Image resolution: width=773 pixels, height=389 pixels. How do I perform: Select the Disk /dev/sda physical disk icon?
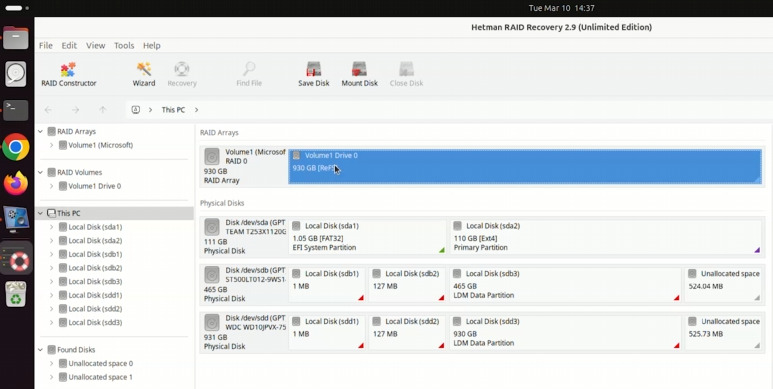click(x=211, y=227)
